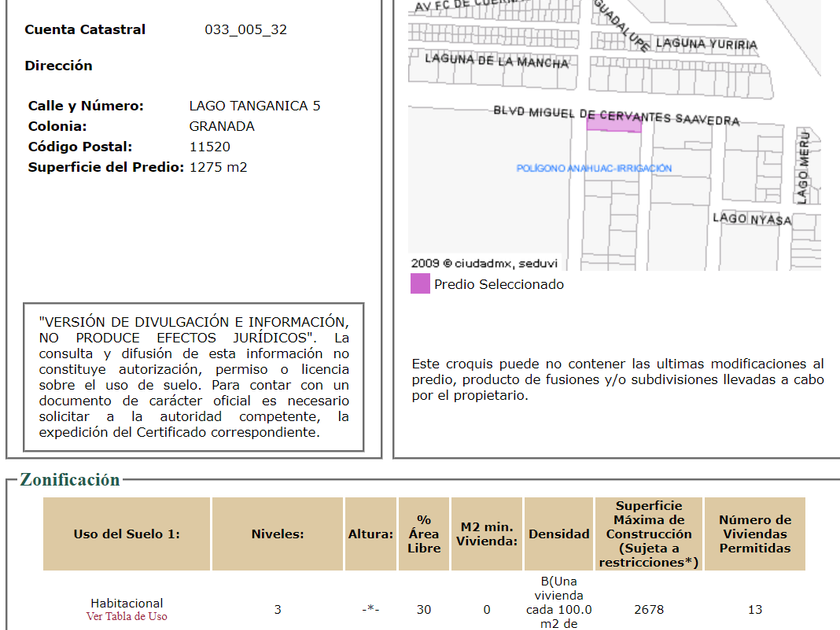Click the Niveles column header
The width and height of the screenshot is (840, 630).
click(x=278, y=534)
